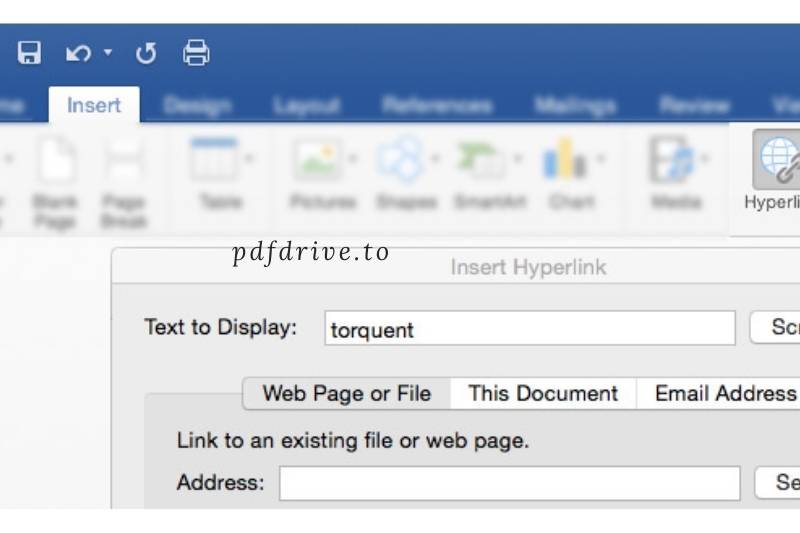
Task: Click the ScreenTip button beside Text to Display
Action: [x=775, y=327]
